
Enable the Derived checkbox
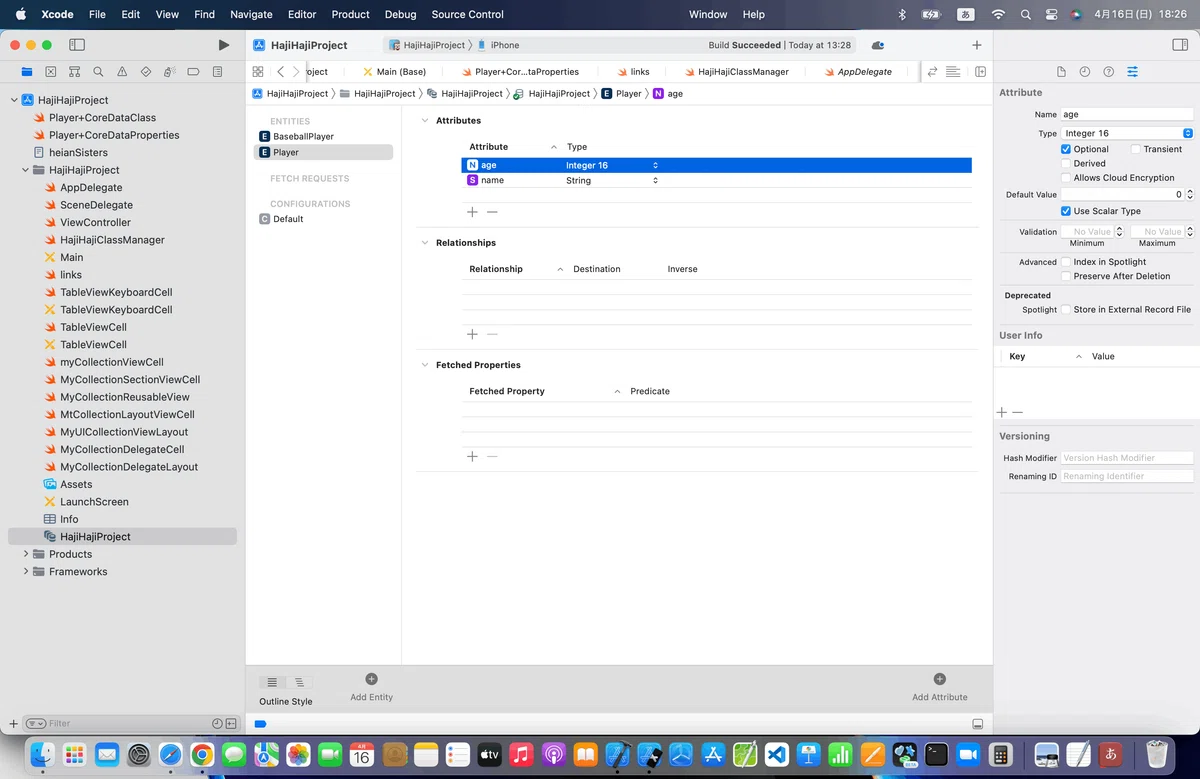(1066, 163)
